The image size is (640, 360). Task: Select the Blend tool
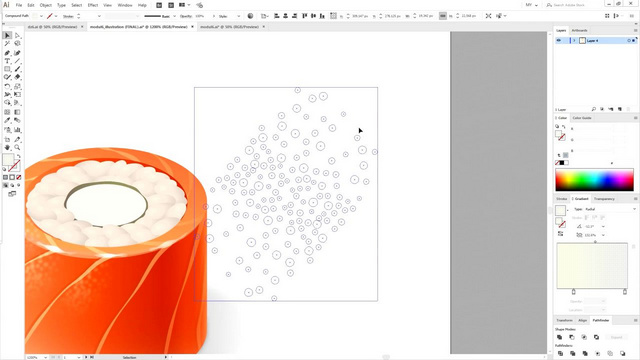17,120
